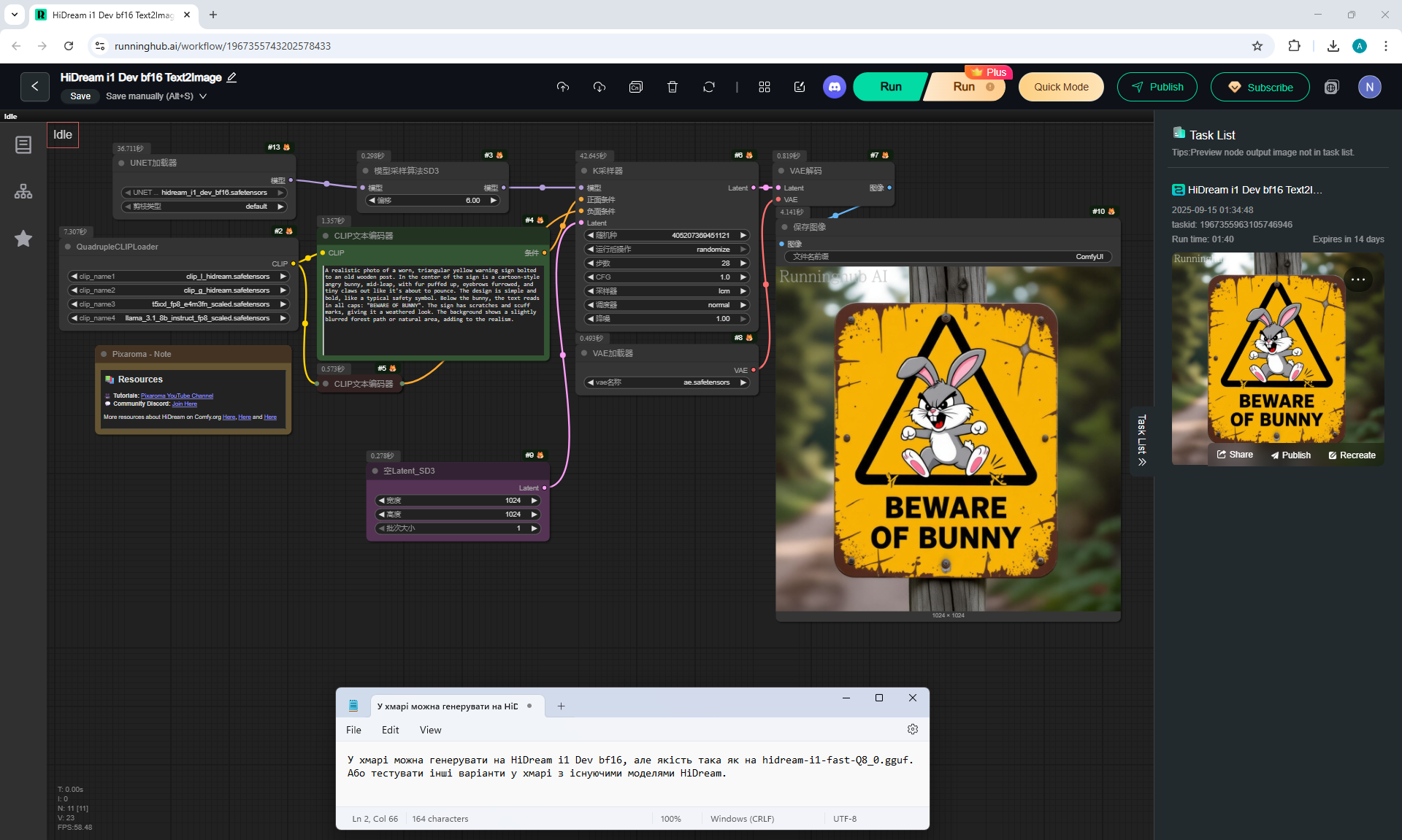1402x840 pixels.
Task: Open the Notepad Edit menu
Action: tap(390, 730)
